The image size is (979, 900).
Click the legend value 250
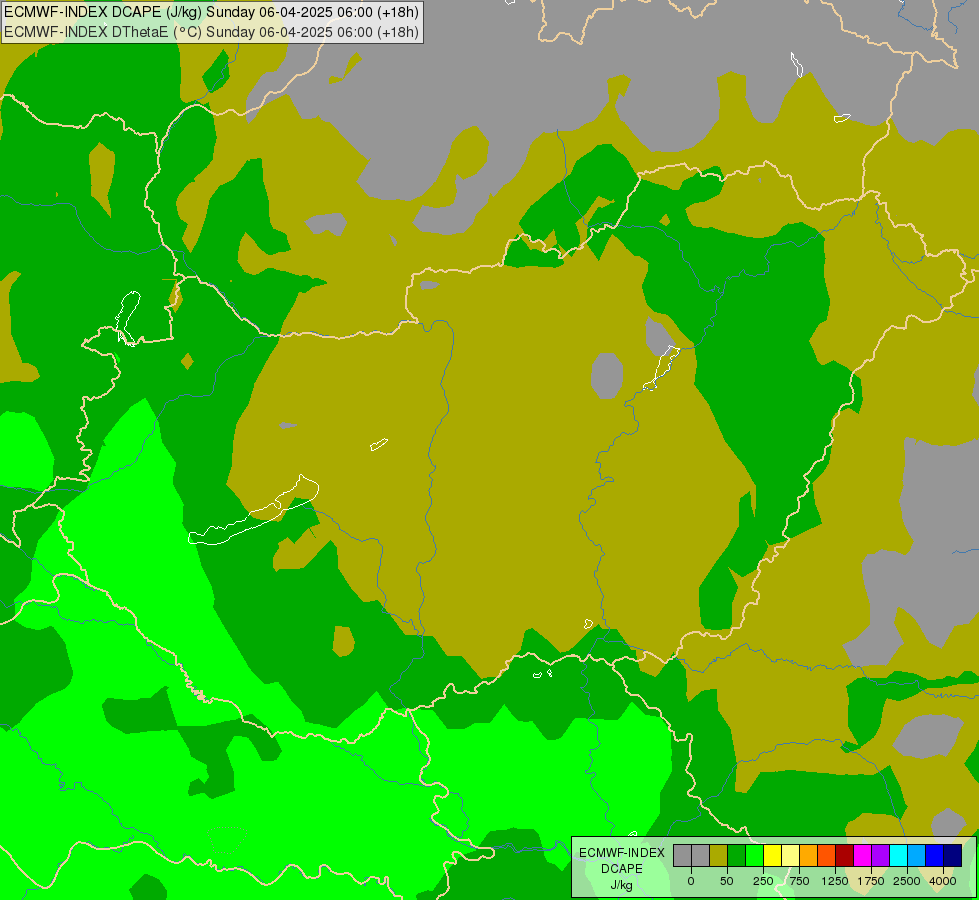click(x=763, y=881)
